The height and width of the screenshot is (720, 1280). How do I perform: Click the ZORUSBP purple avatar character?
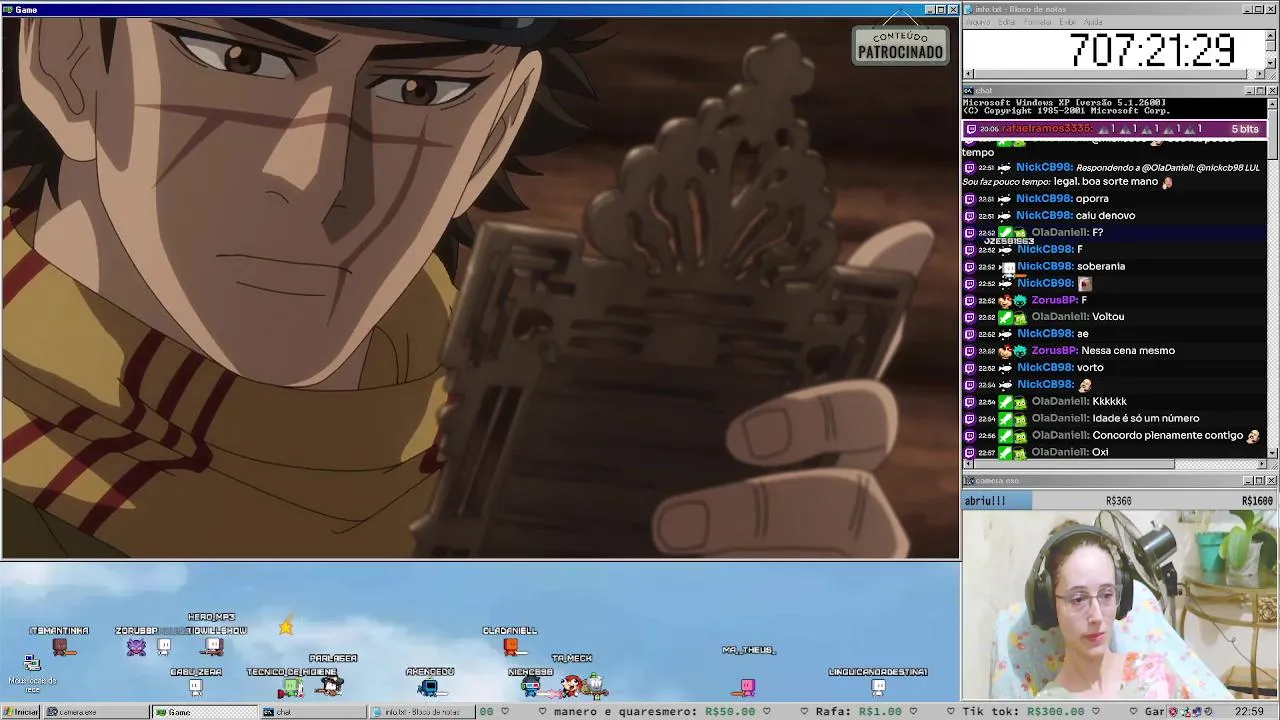click(x=137, y=647)
